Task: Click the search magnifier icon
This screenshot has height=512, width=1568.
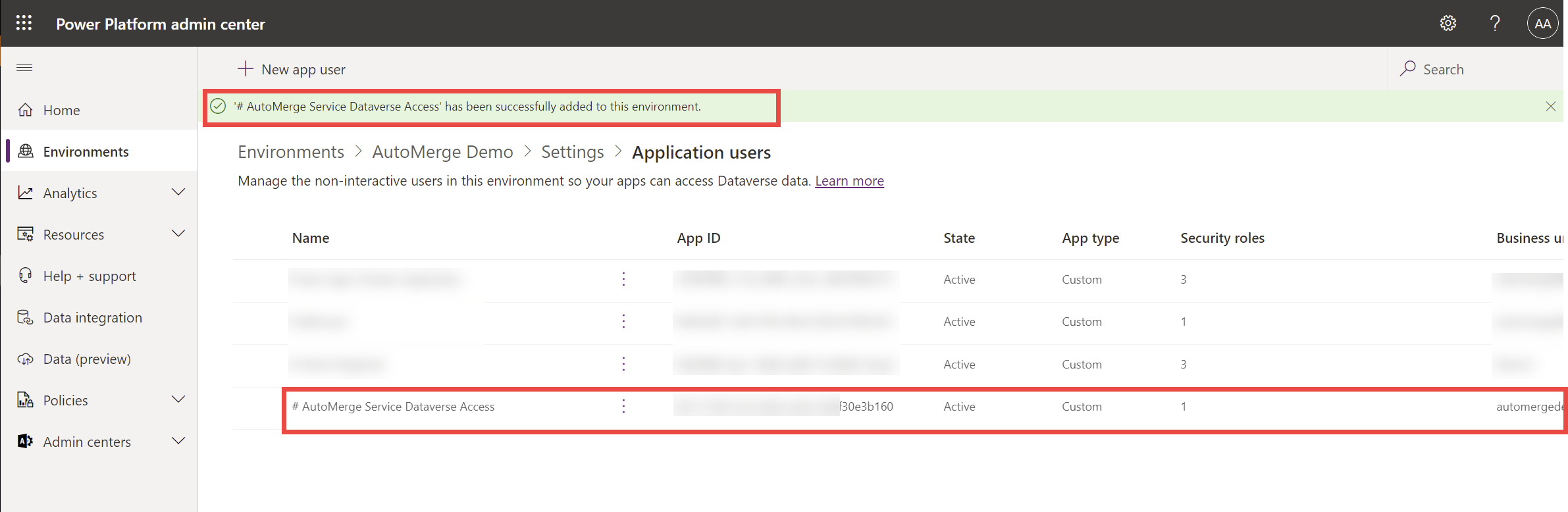Action: pyautogui.click(x=1407, y=68)
